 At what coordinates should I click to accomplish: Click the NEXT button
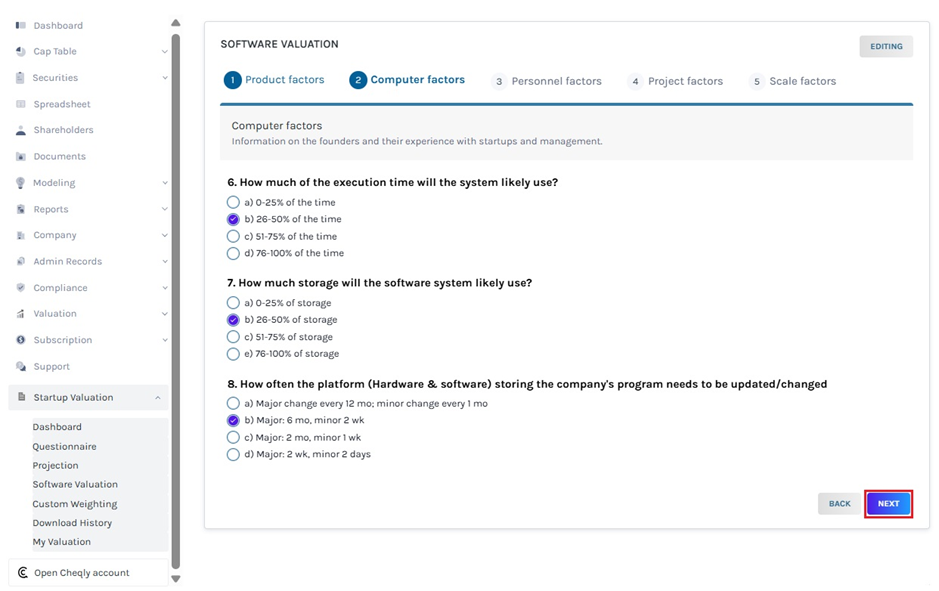click(888, 504)
